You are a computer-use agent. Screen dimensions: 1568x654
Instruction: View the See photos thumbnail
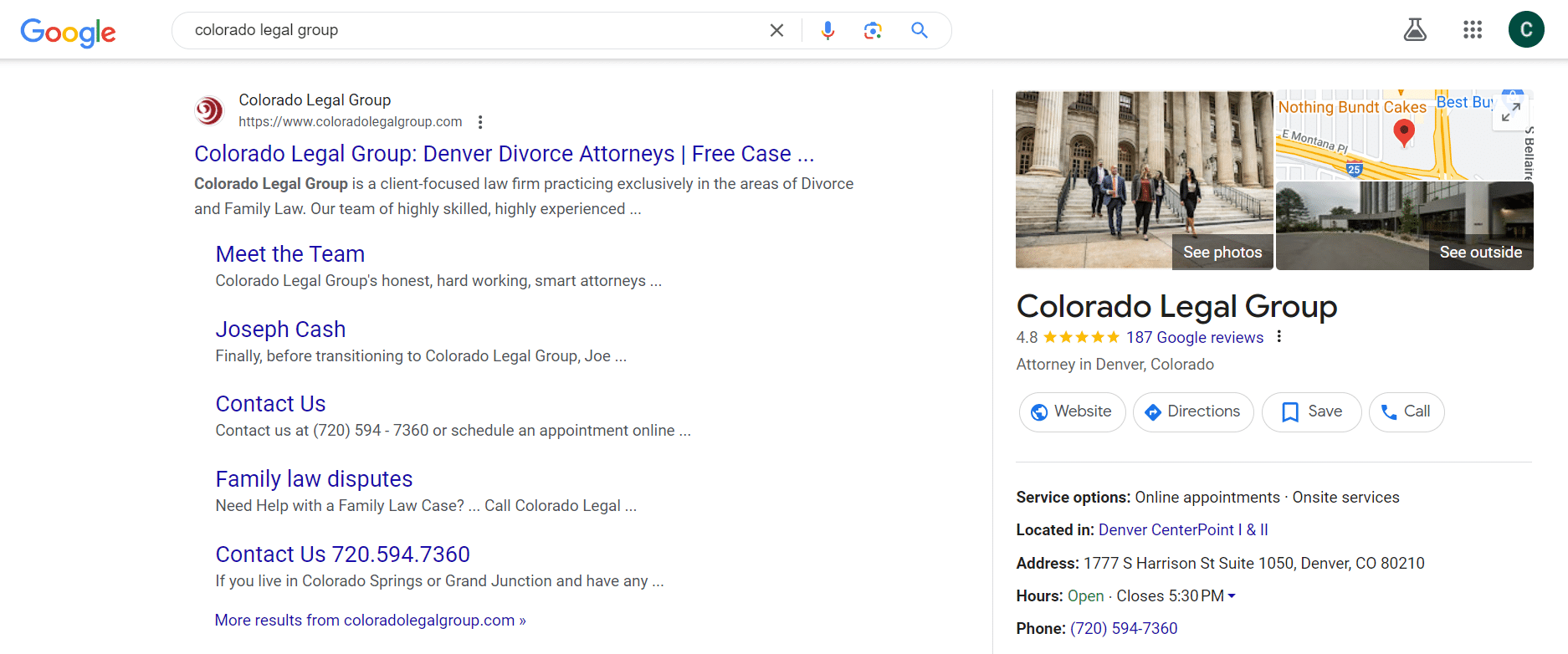point(1144,180)
